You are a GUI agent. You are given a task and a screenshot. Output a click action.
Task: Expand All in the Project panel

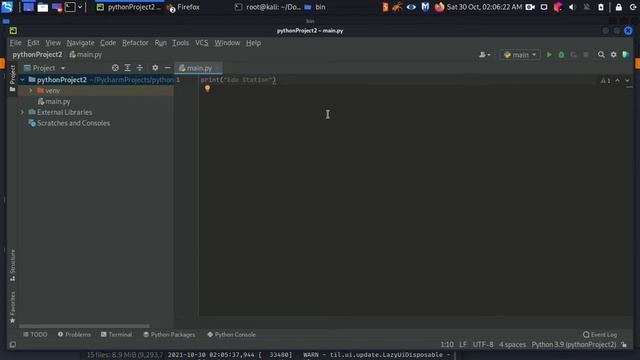point(127,68)
